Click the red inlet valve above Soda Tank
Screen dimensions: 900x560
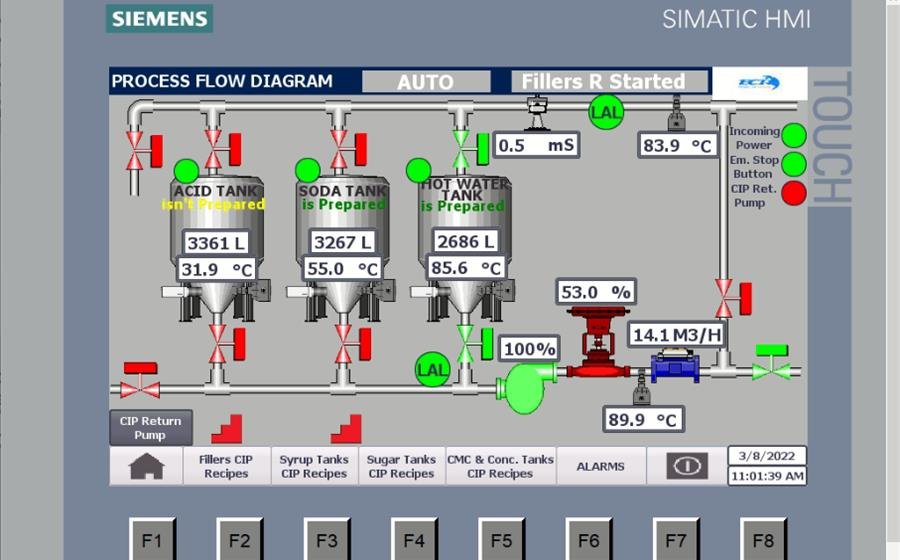347,149
